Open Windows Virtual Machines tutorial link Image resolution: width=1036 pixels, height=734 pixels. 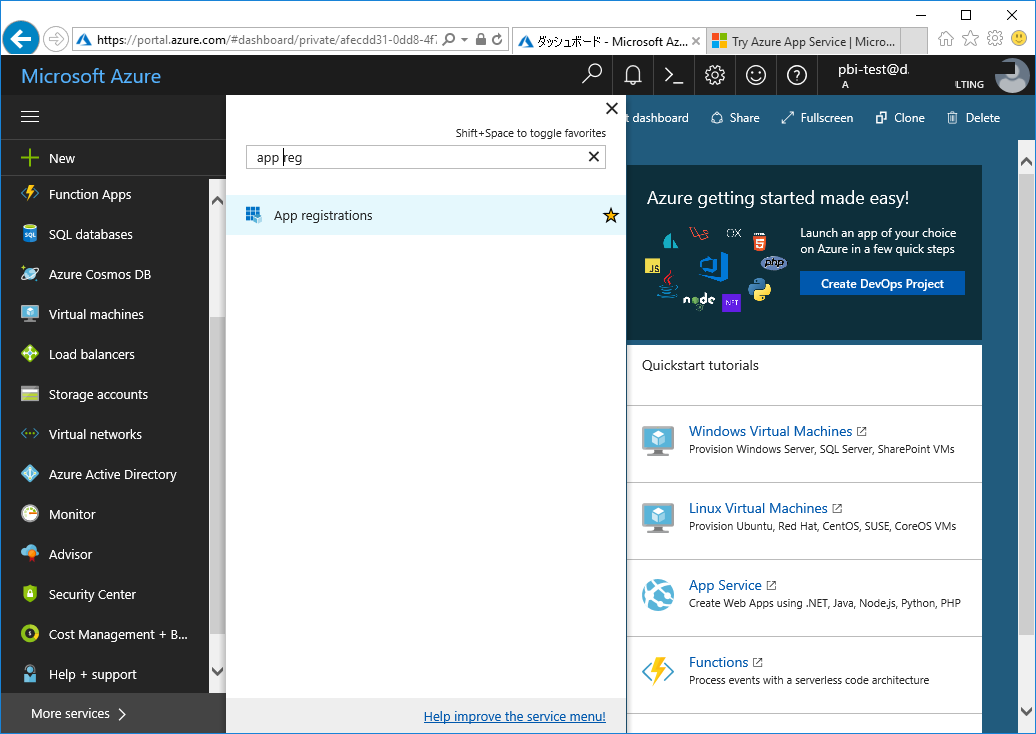coord(770,431)
